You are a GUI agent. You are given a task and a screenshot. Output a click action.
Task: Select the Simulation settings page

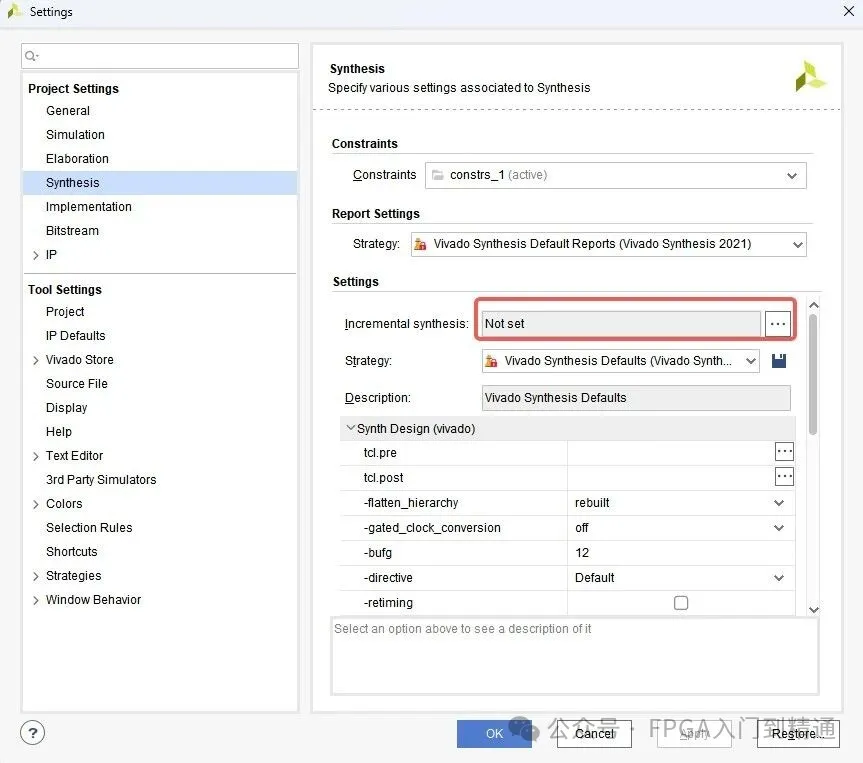coord(75,135)
